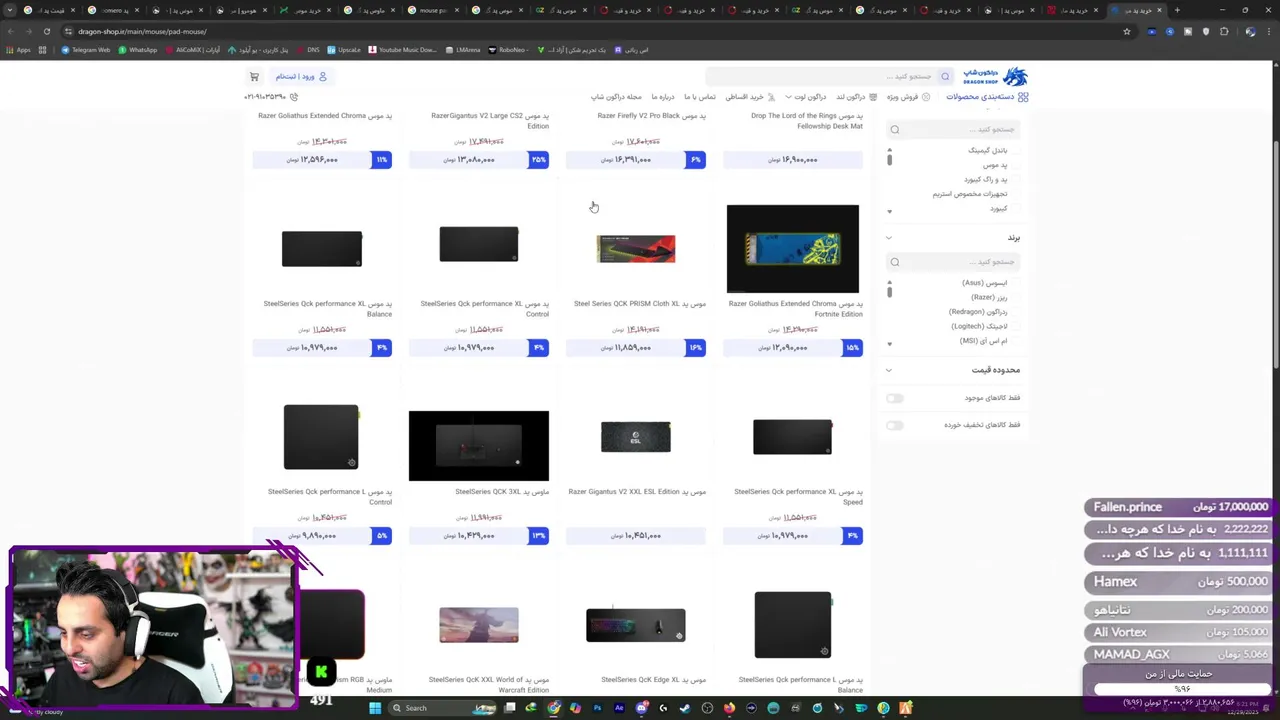1280x720 pixels.
Task: Open the تماس با ما menu item
Action: click(x=700, y=97)
